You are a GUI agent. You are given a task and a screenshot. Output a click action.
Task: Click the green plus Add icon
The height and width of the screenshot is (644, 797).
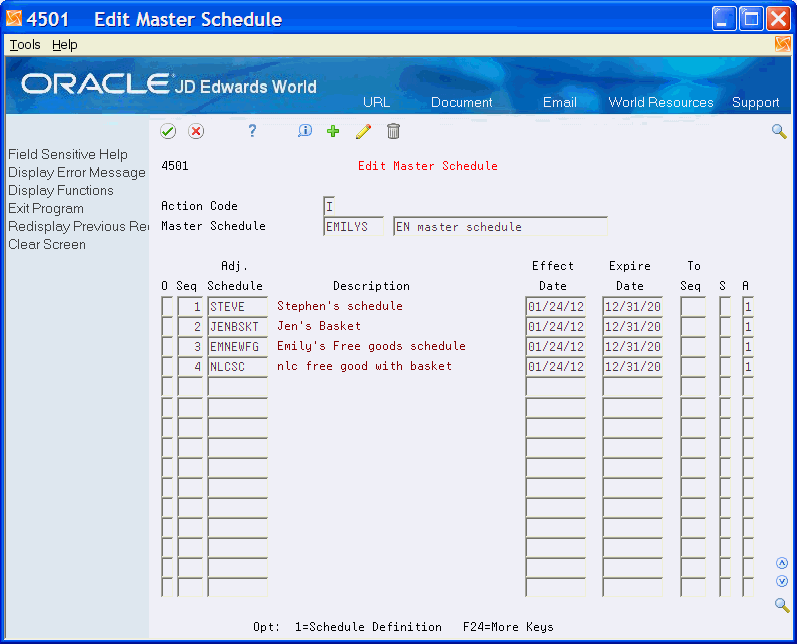coord(333,131)
